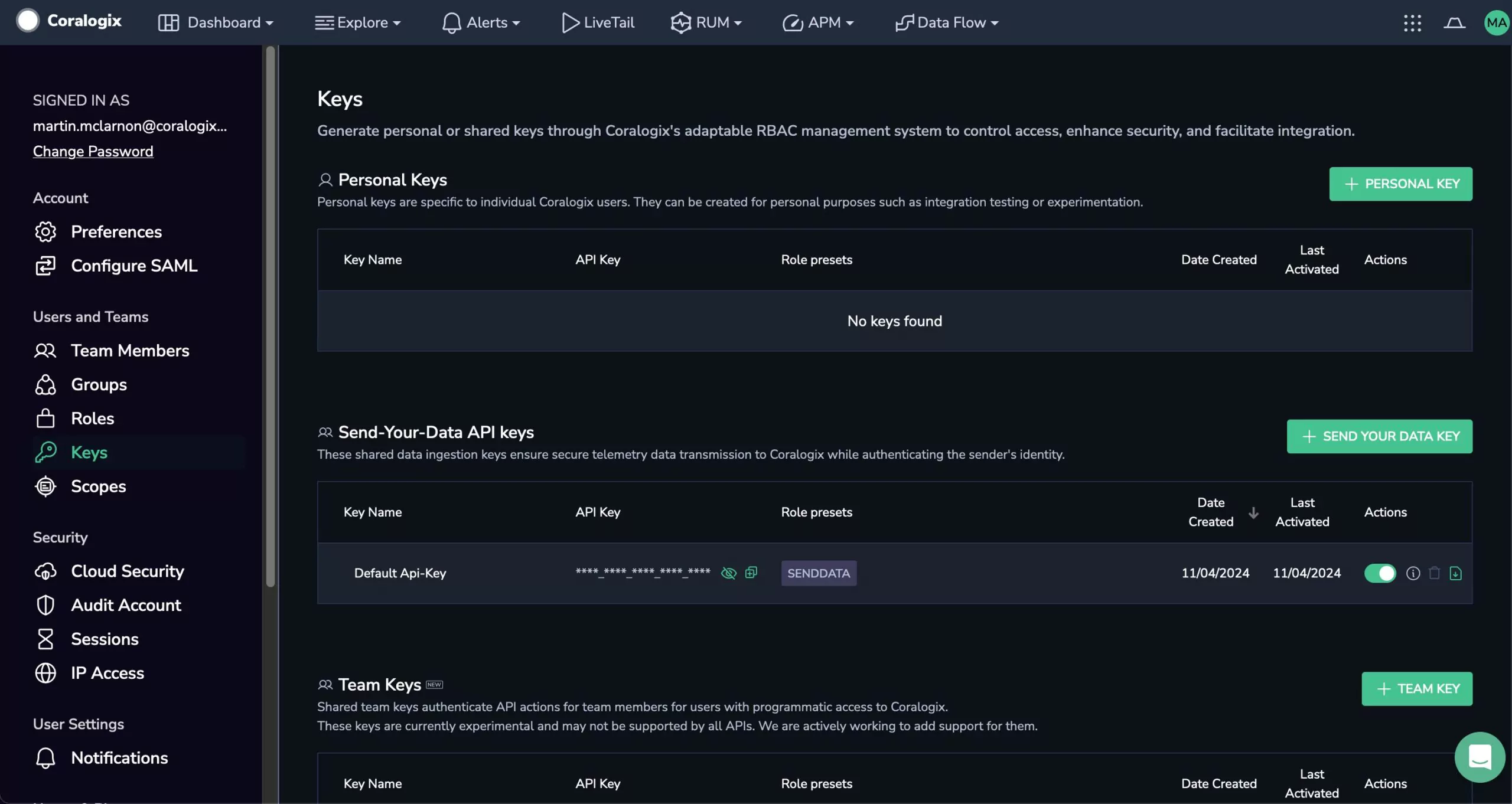Expand the Dashboard dropdown menu

coord(216,23)
